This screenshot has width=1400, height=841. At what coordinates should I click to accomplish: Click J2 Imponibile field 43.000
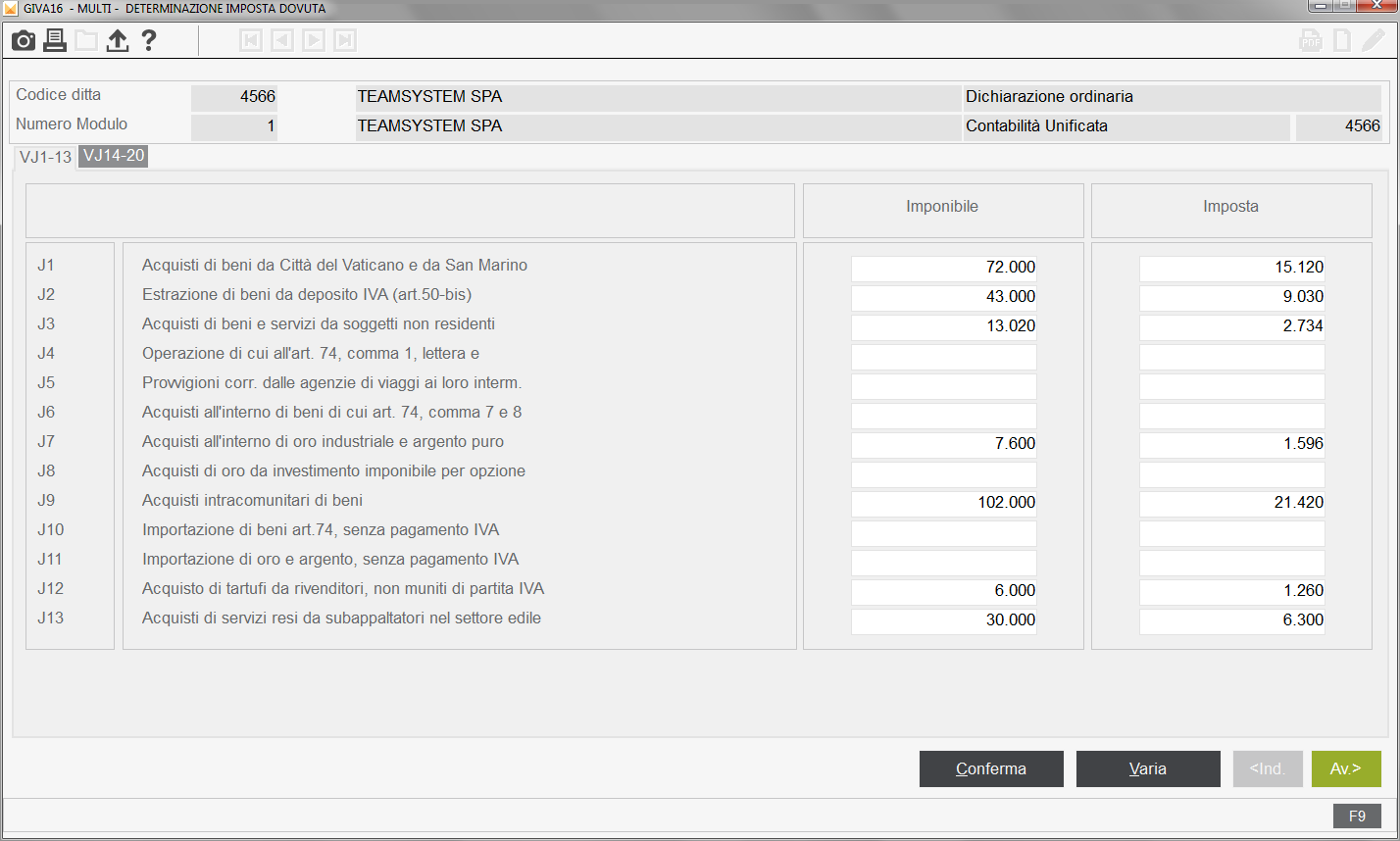[x=944, y=297]
